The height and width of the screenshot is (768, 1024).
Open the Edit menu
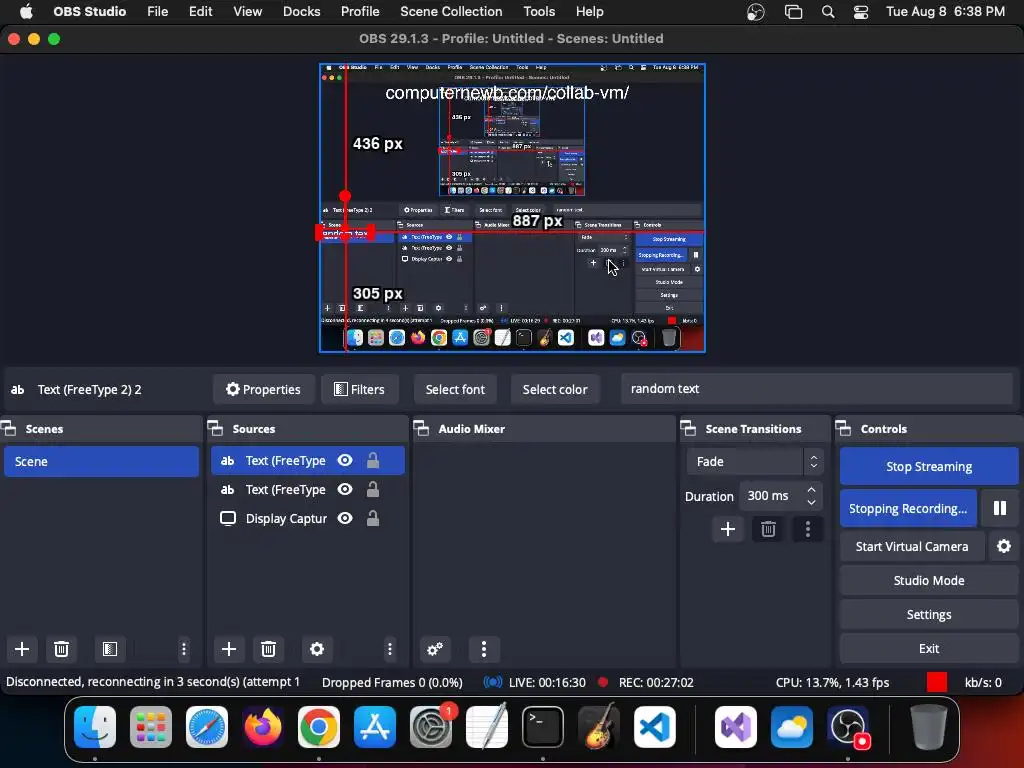[x=200, y=12]
